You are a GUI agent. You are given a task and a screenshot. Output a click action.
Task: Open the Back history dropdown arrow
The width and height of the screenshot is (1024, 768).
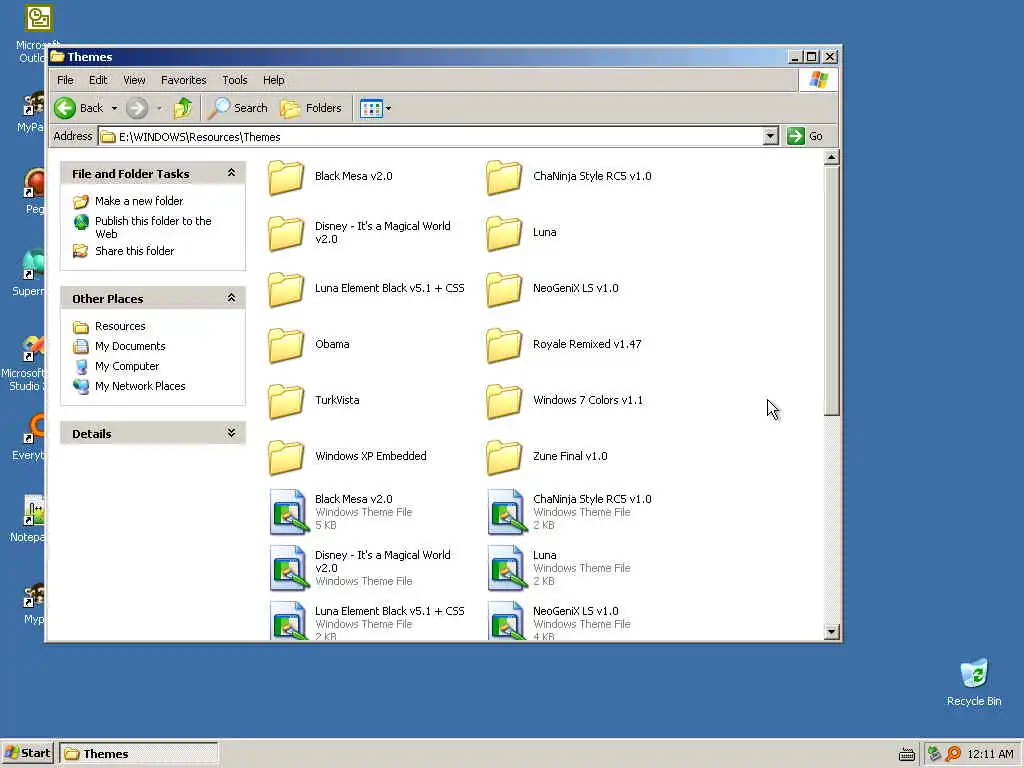point(114,108)
